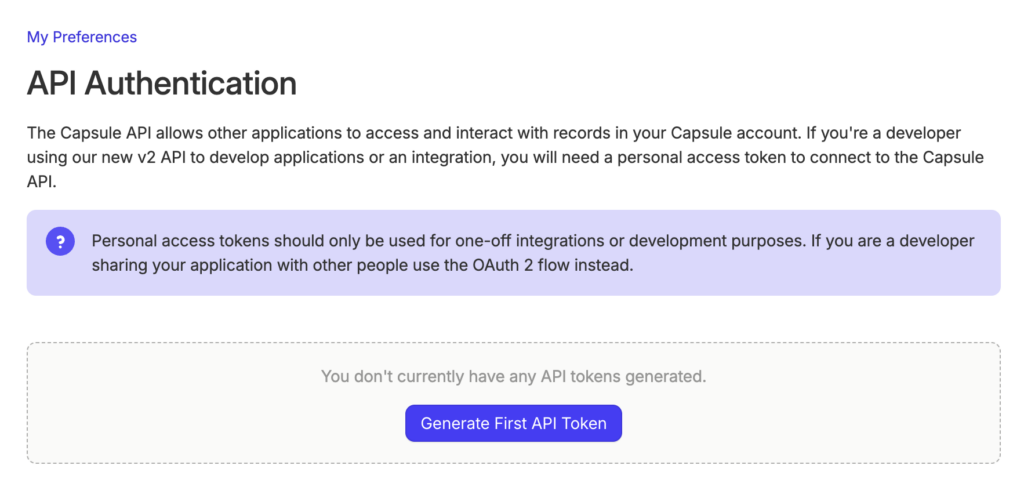
Task: Click the question mark info icon
Action: coord(60,242)
